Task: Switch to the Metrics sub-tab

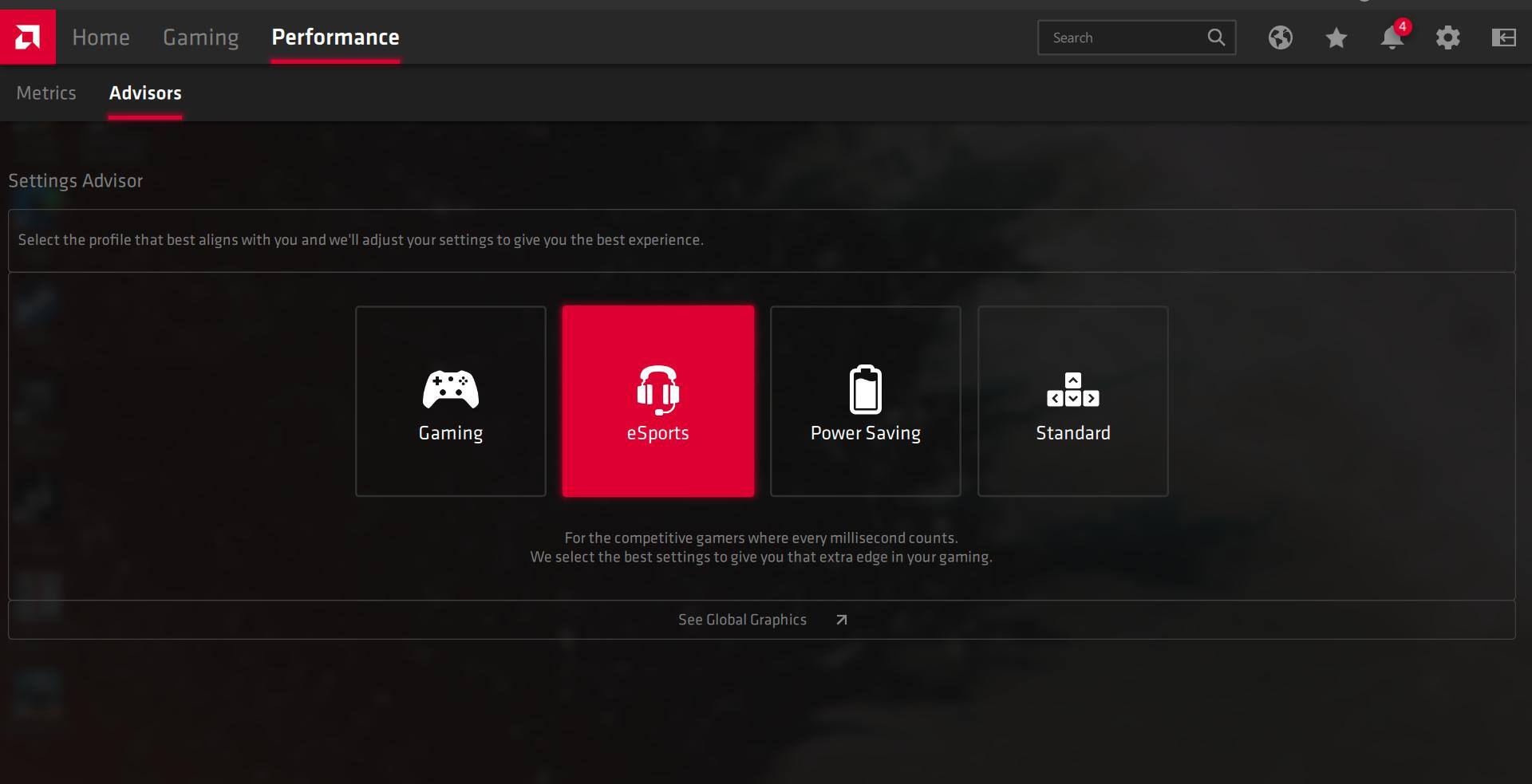Action: click(46, 93)
